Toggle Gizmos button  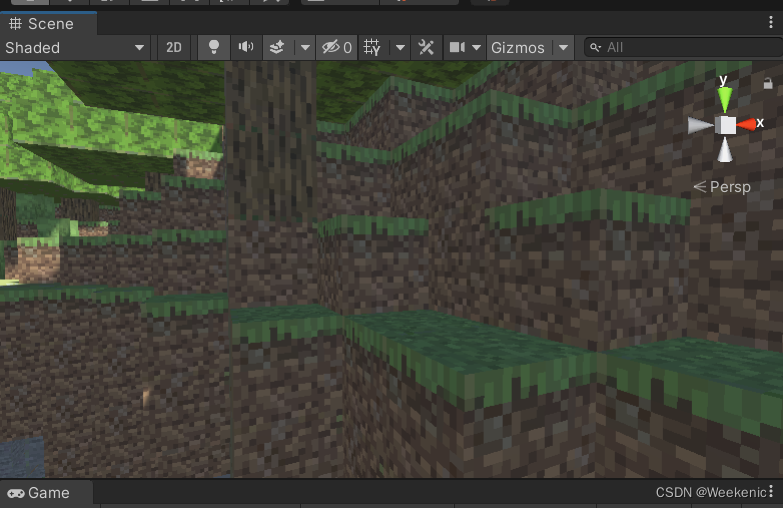[518, 47]
